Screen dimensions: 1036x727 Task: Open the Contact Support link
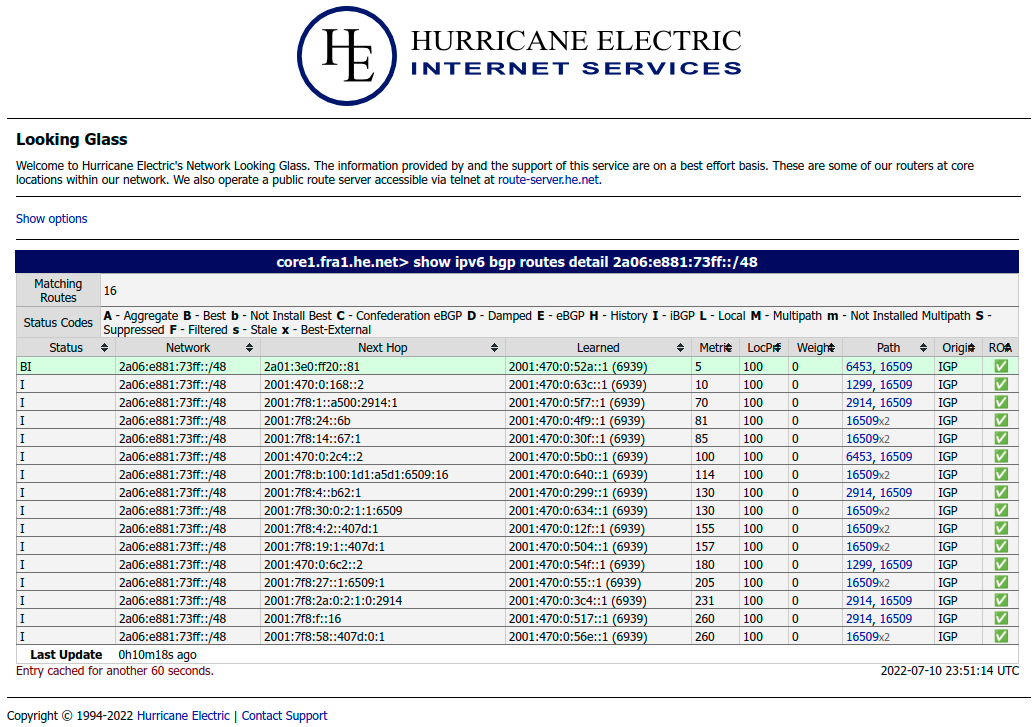click(x=284, y=716)
